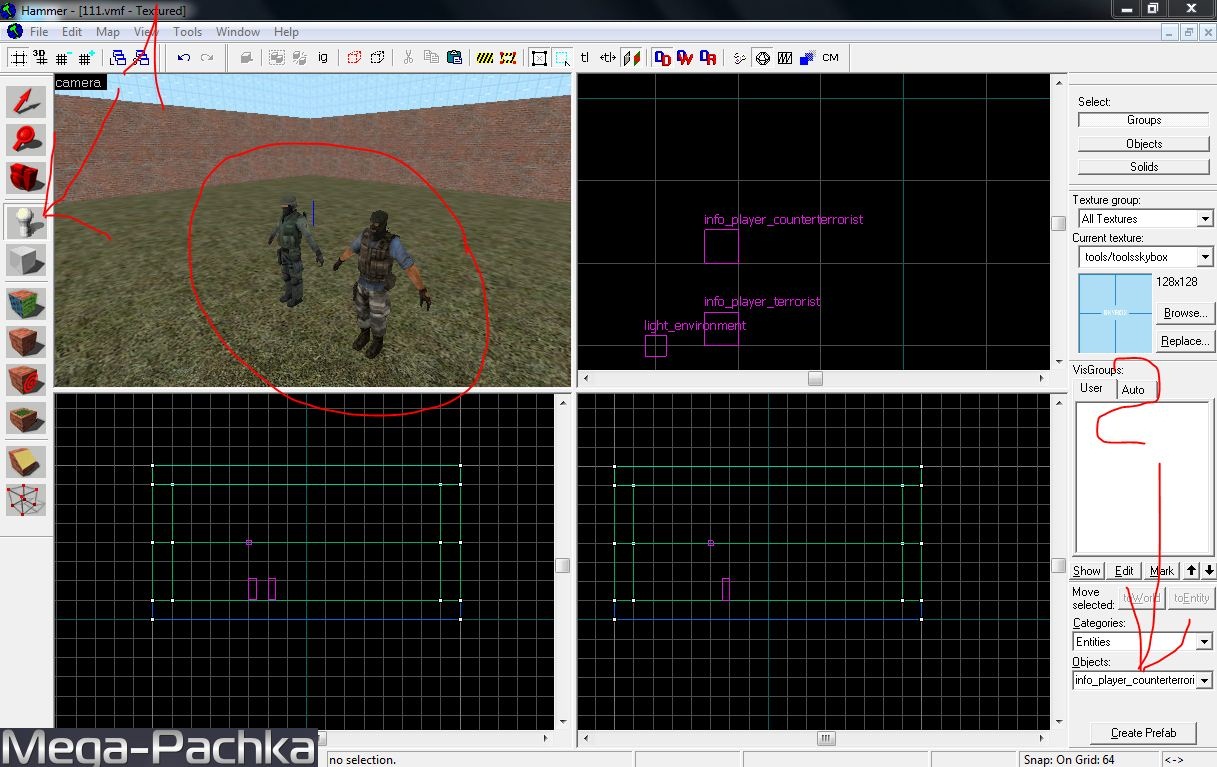
Task: Click the Create Prefab button
Action: click(1143, 733)
